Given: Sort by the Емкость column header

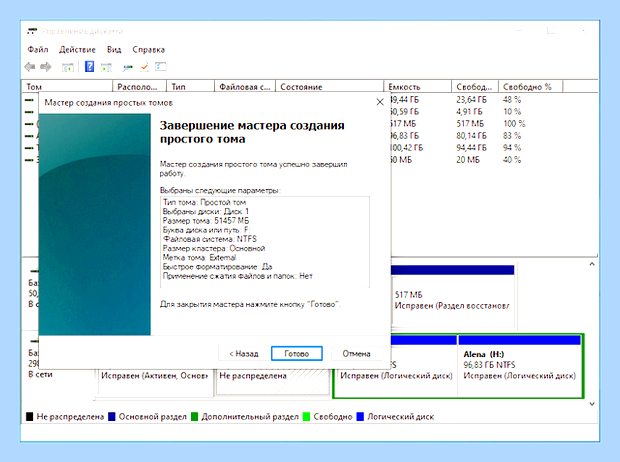Looking at the screenshot, I should (x=418, y=87).
